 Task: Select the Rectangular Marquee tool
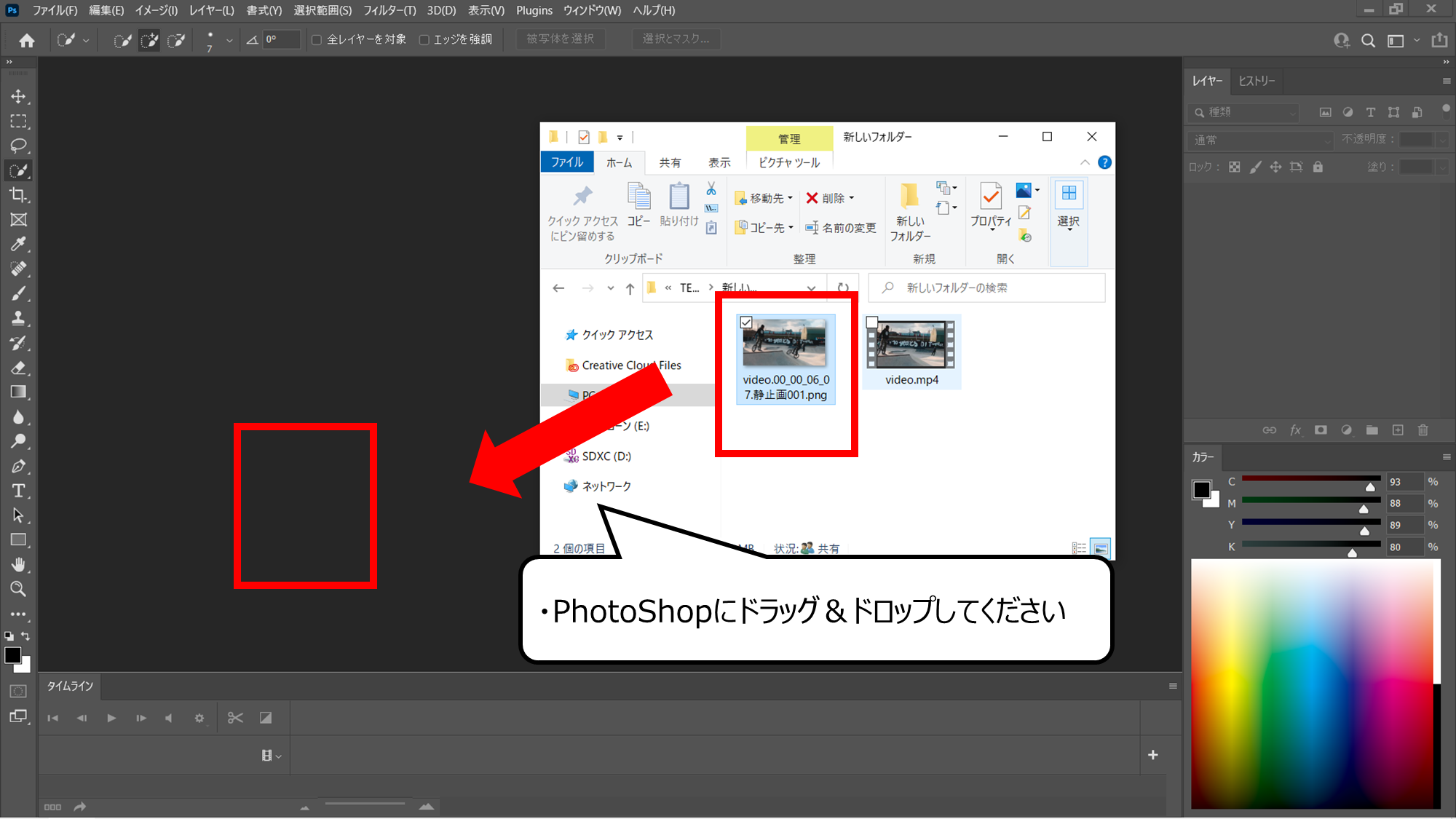click(x=19, y=121)
